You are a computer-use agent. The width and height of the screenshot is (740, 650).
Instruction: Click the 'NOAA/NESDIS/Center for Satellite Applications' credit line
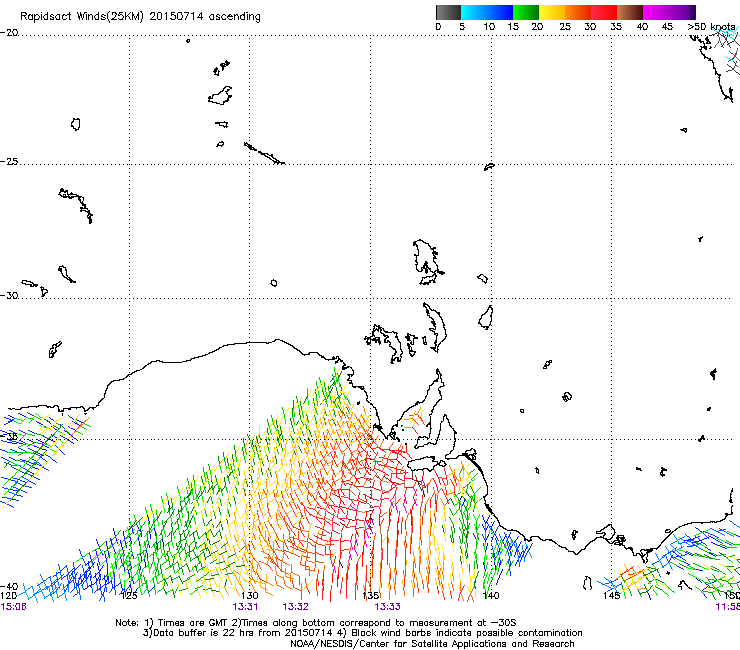pos(432,644)
